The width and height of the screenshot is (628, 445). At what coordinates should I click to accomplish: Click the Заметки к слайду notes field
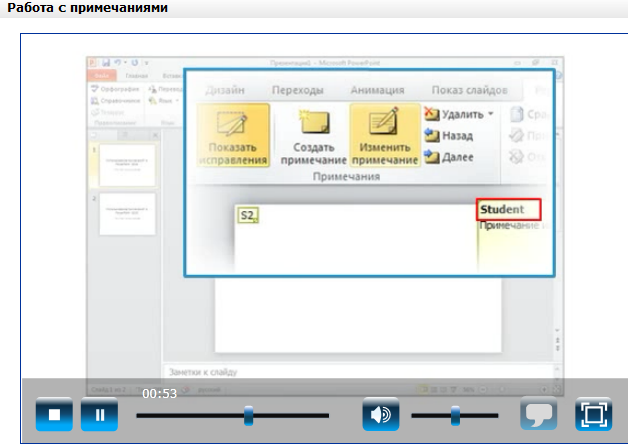358,372
